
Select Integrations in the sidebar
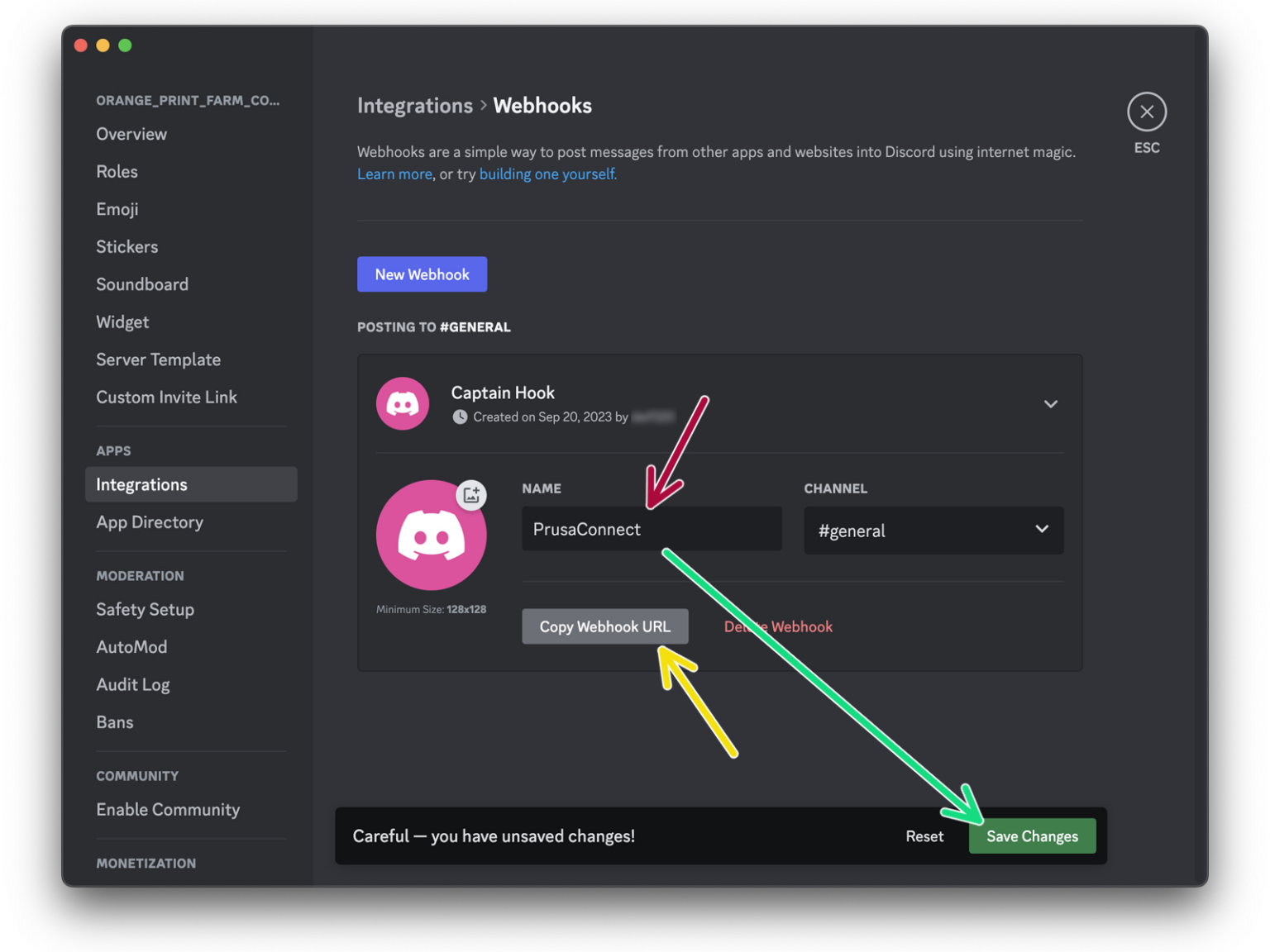[x=141, y=484]
